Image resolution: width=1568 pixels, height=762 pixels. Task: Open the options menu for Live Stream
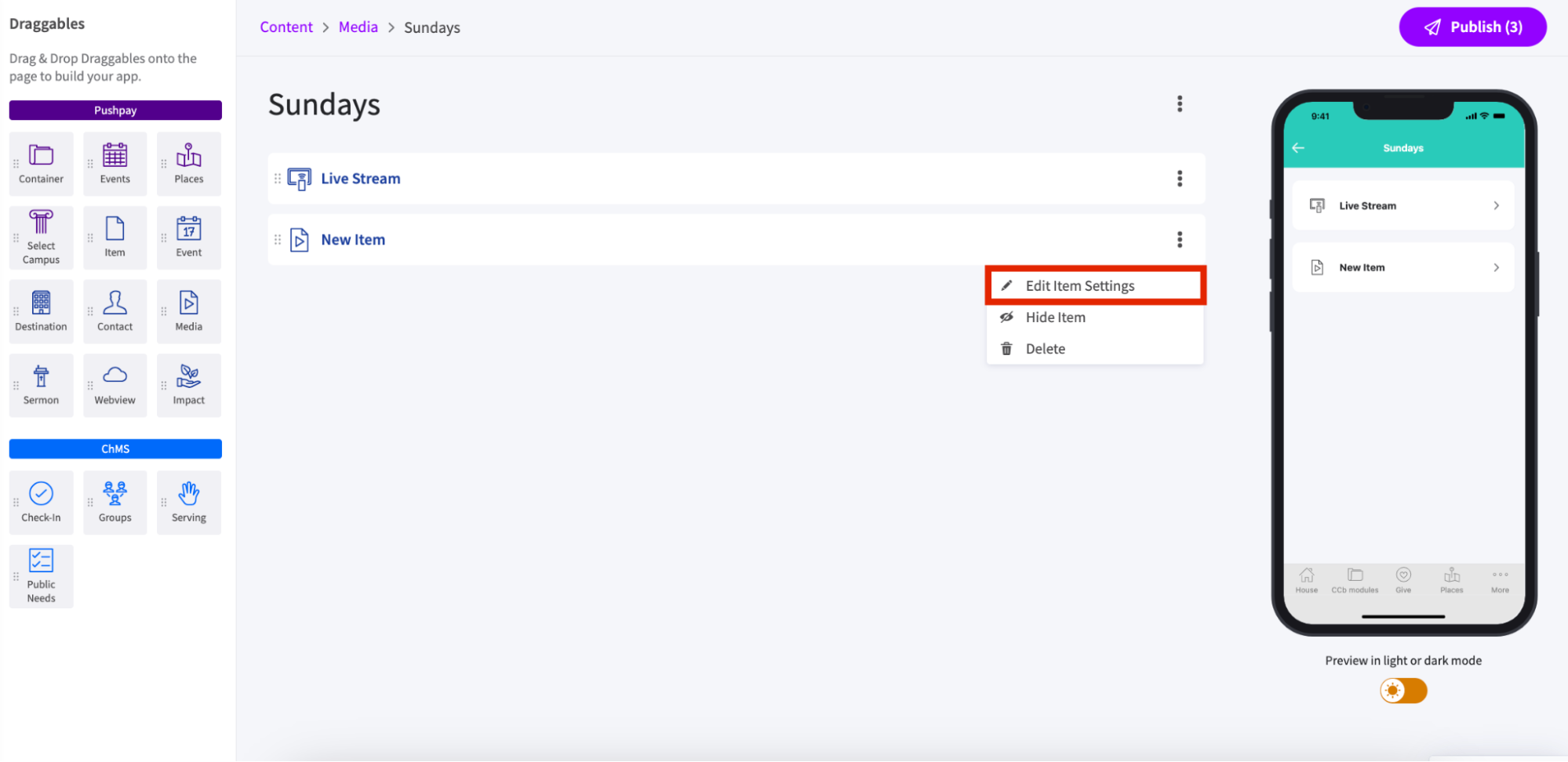[1180, 178]
